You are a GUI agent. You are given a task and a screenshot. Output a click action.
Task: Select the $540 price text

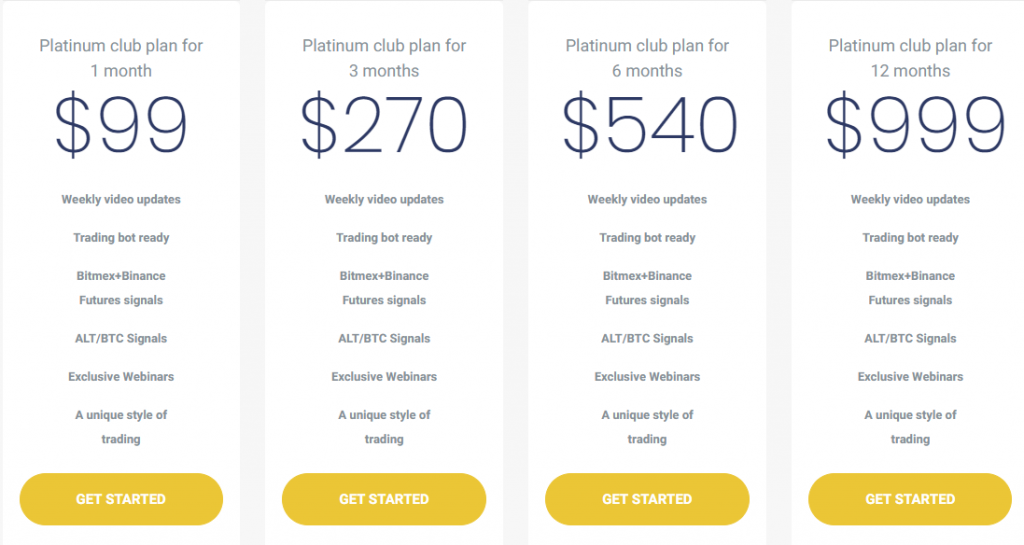(x=647, y=125)
